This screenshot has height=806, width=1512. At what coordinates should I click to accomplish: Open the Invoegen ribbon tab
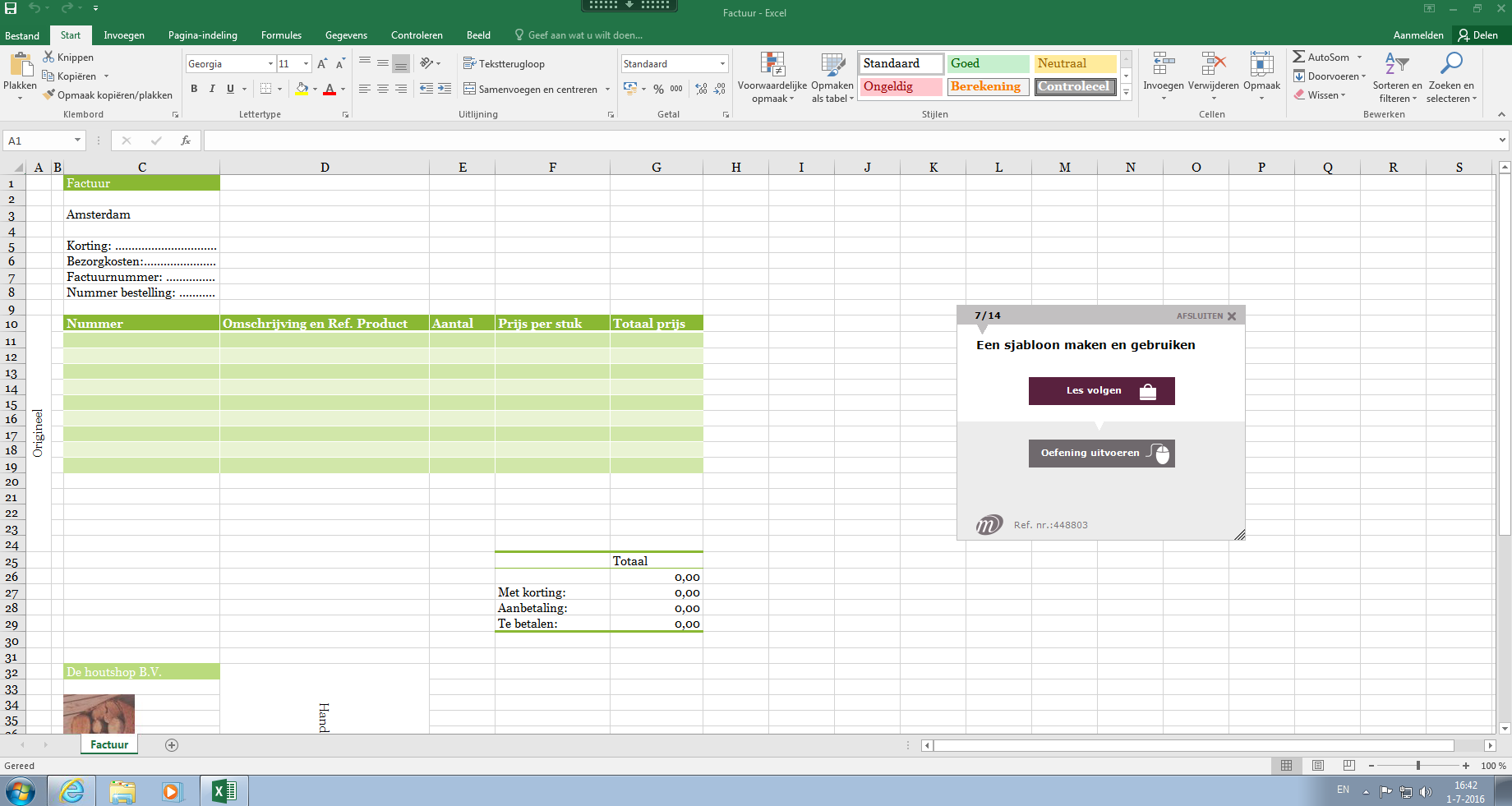point(124,35)
